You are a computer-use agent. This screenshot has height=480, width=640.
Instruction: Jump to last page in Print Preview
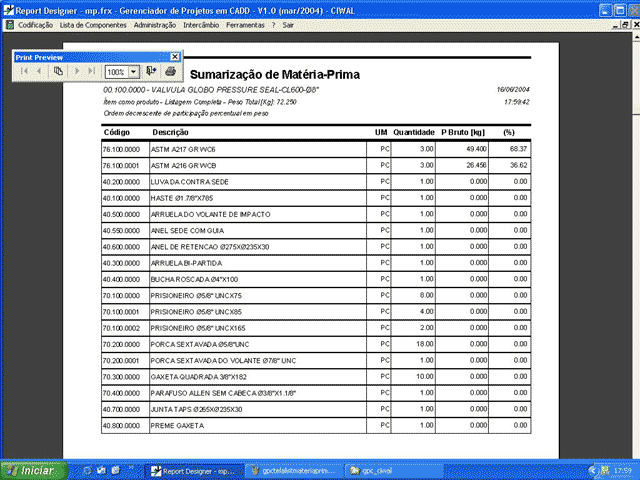pyautogui.click(x=92, y=72)
